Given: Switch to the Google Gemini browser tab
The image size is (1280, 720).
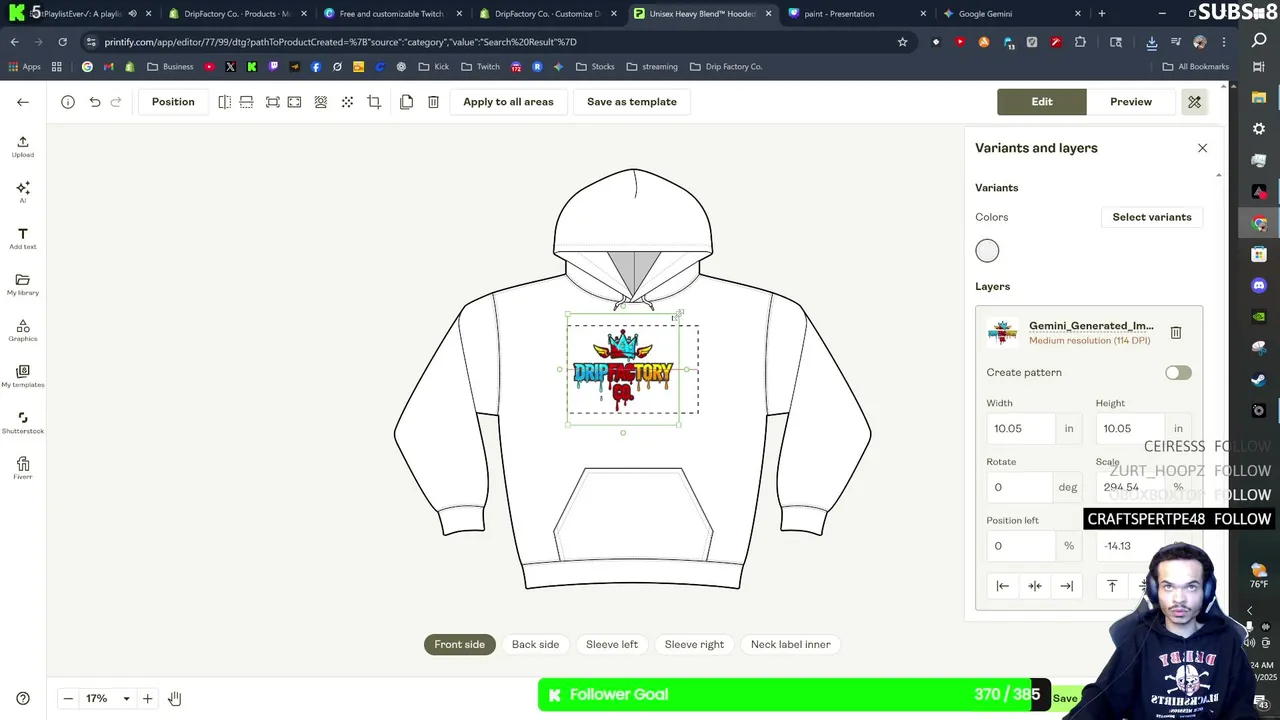Looking at the screenshot, I should click(x=1010, y=14).
